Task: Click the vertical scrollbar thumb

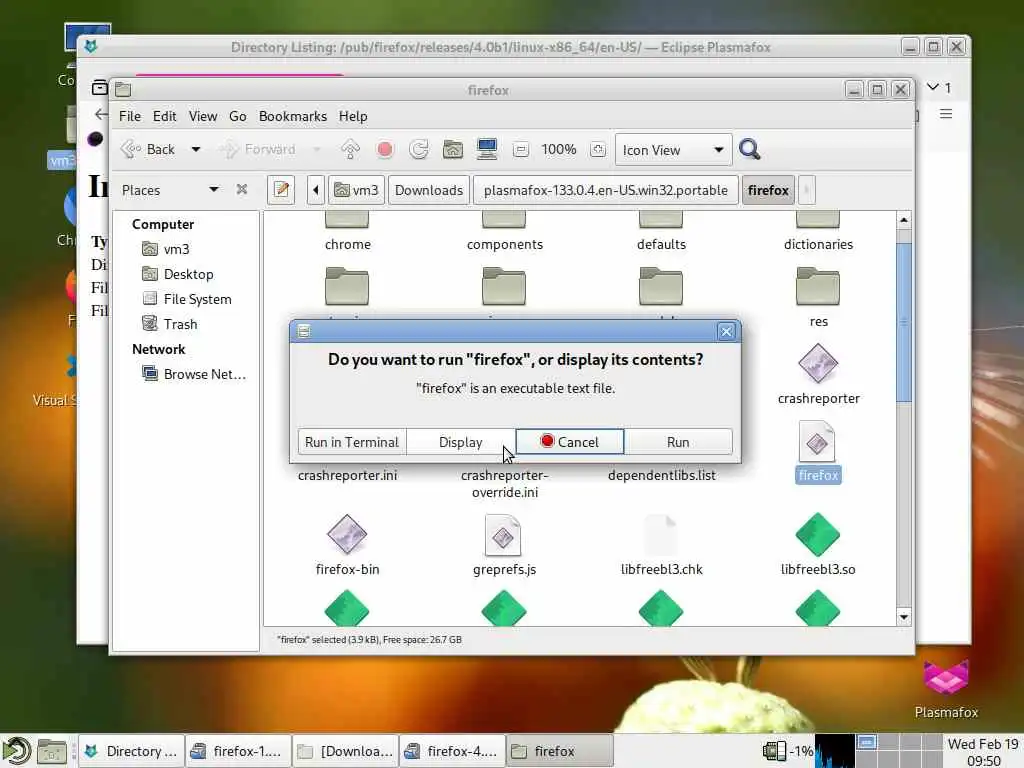Action: (904, 323)
